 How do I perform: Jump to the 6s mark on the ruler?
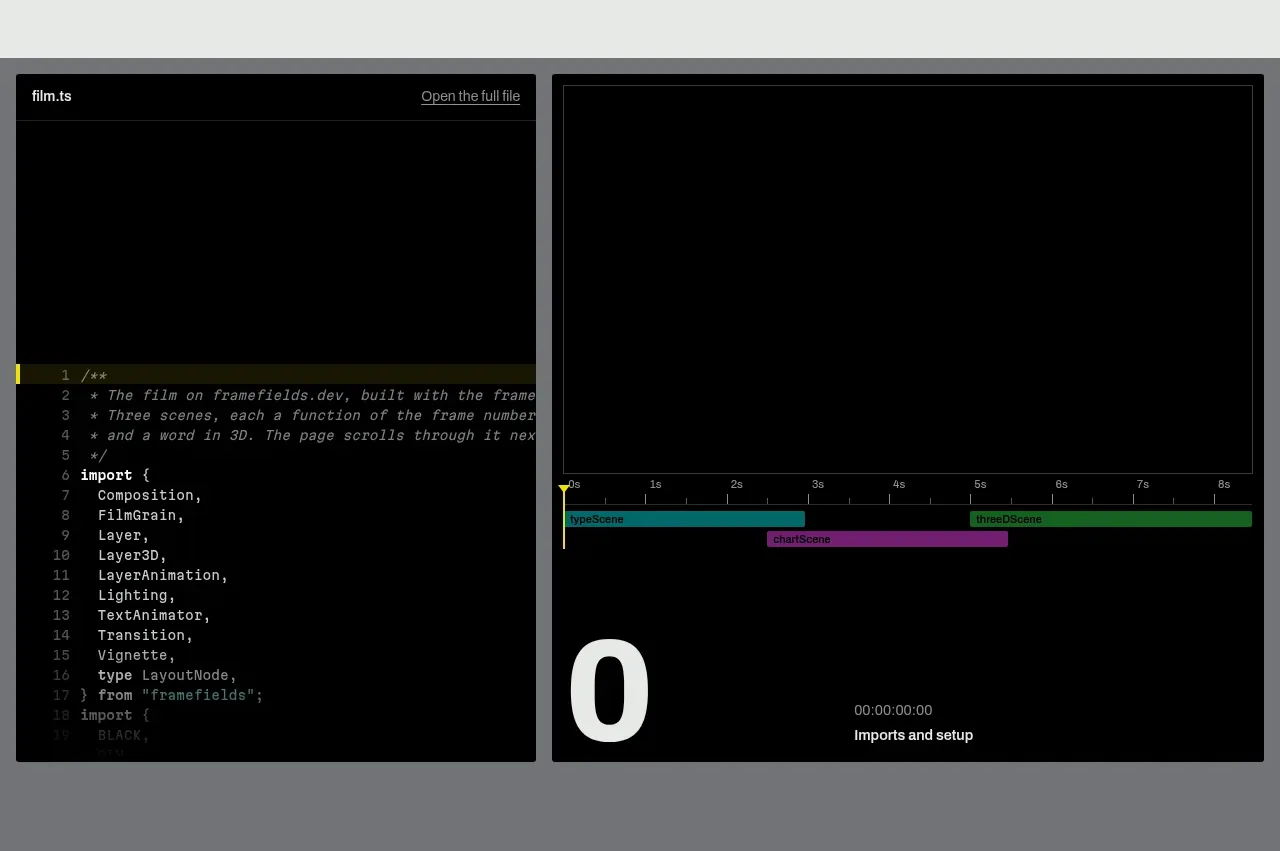tap(1061, 484)
